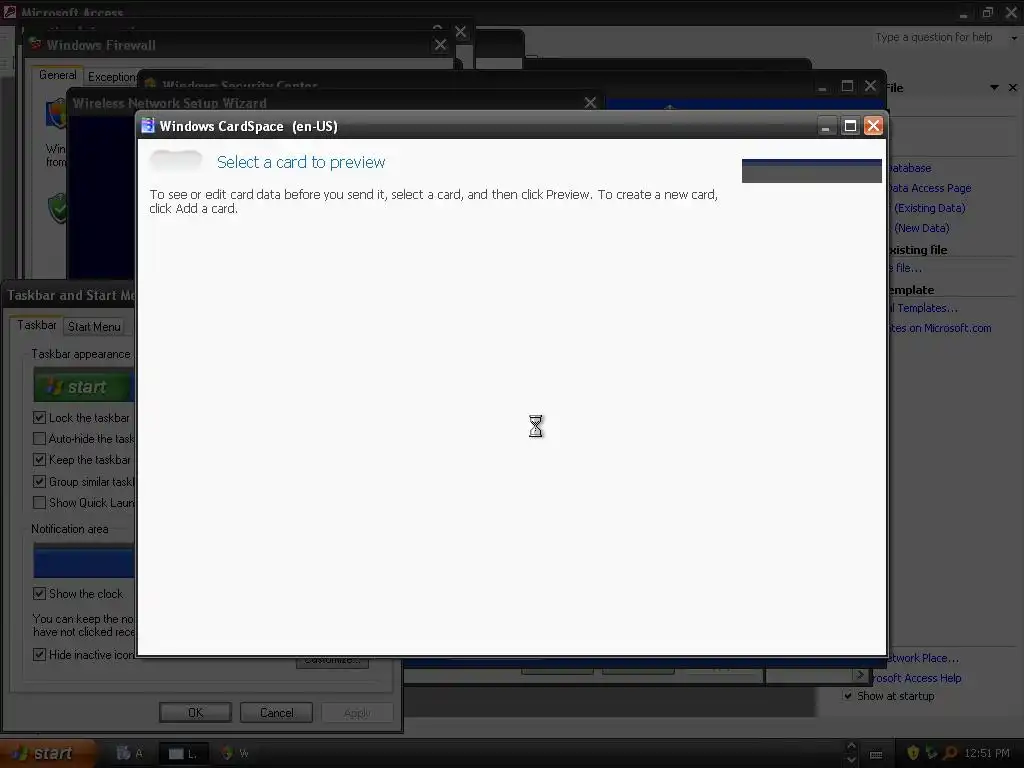Click the taskbar scroll up arrow
The image size is (1024, 768).
click(x=851, y=746)
